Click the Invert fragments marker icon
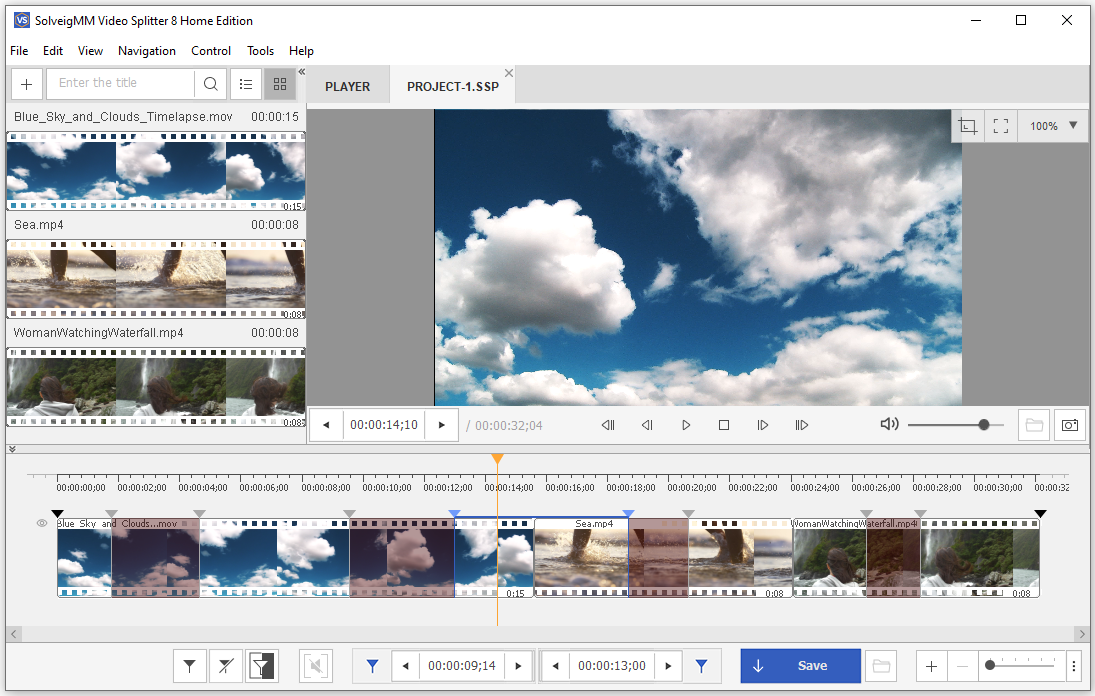 262,666
